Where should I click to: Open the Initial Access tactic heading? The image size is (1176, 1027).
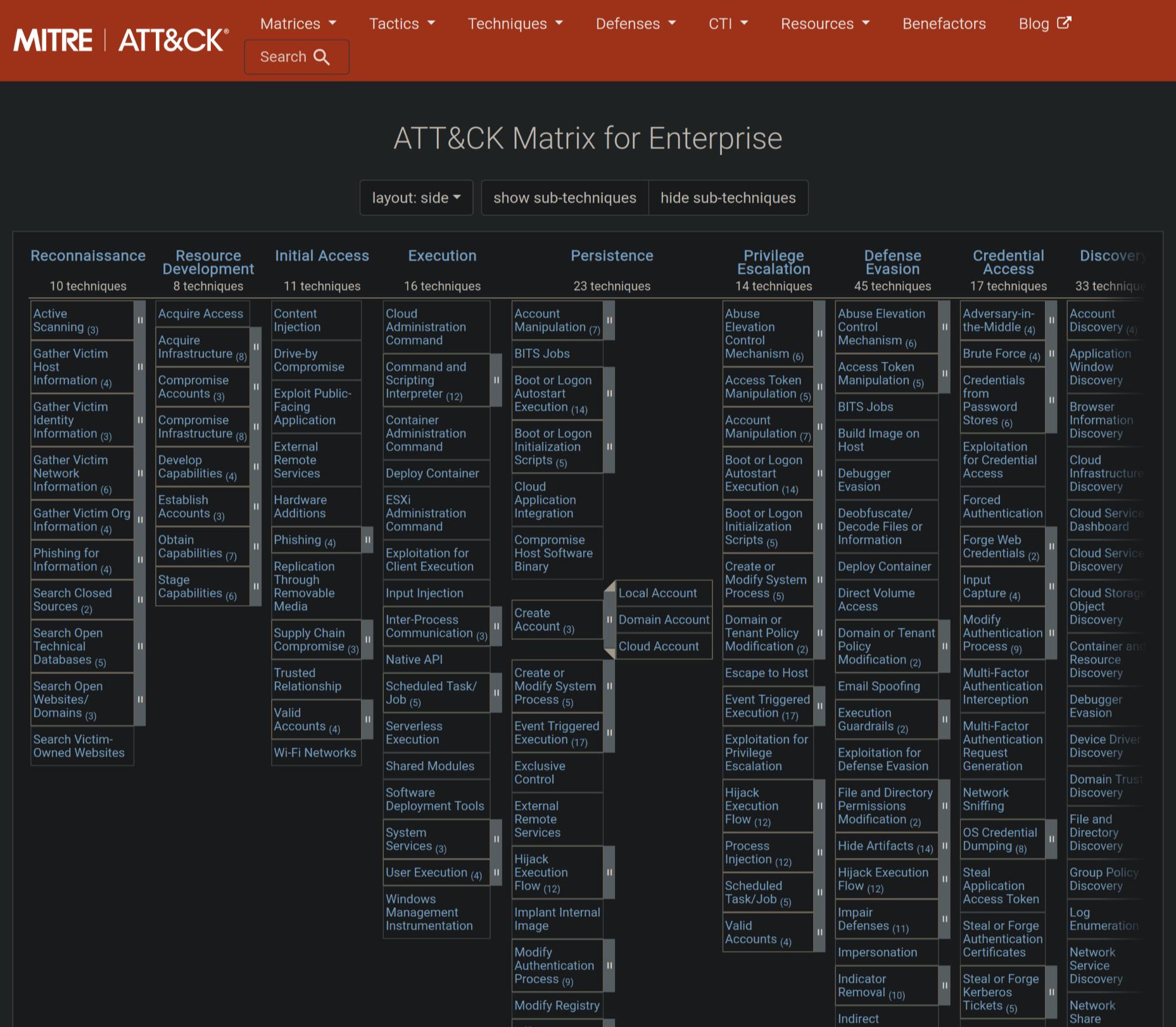322,256
